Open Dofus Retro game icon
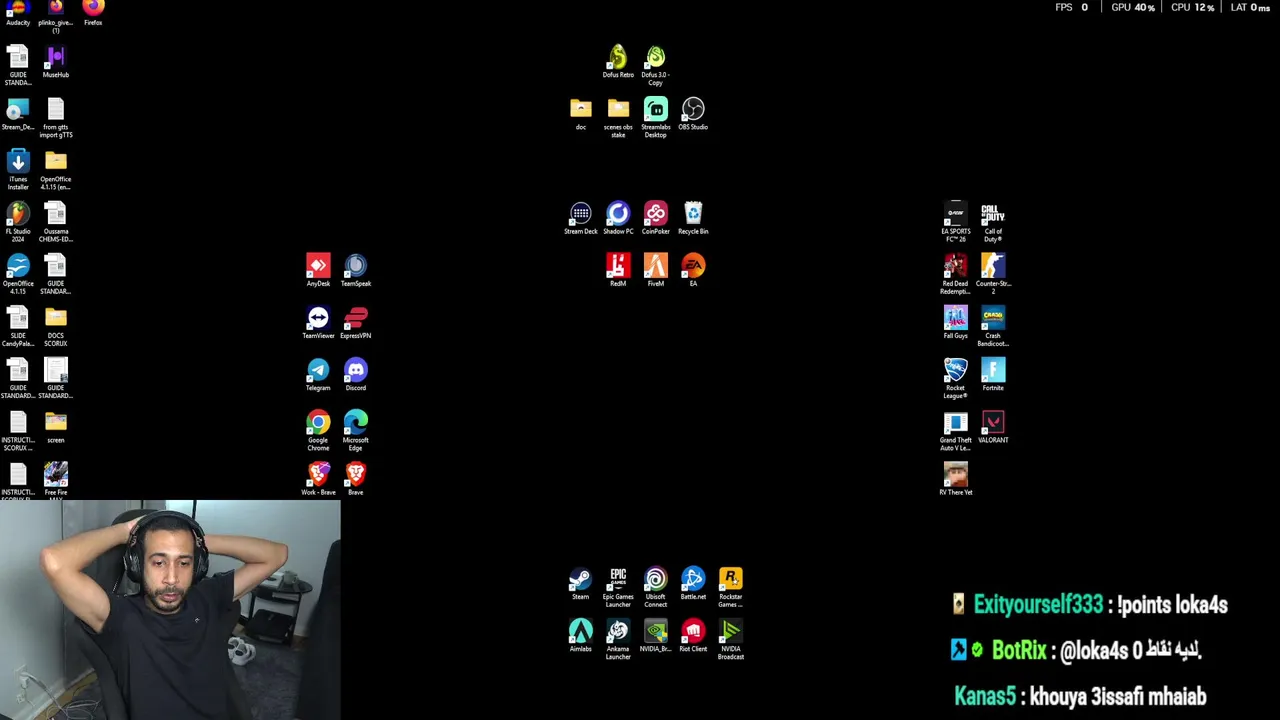Image resolution: width=1280 pixels, height=720 pixels. click(x=618, y=62)
